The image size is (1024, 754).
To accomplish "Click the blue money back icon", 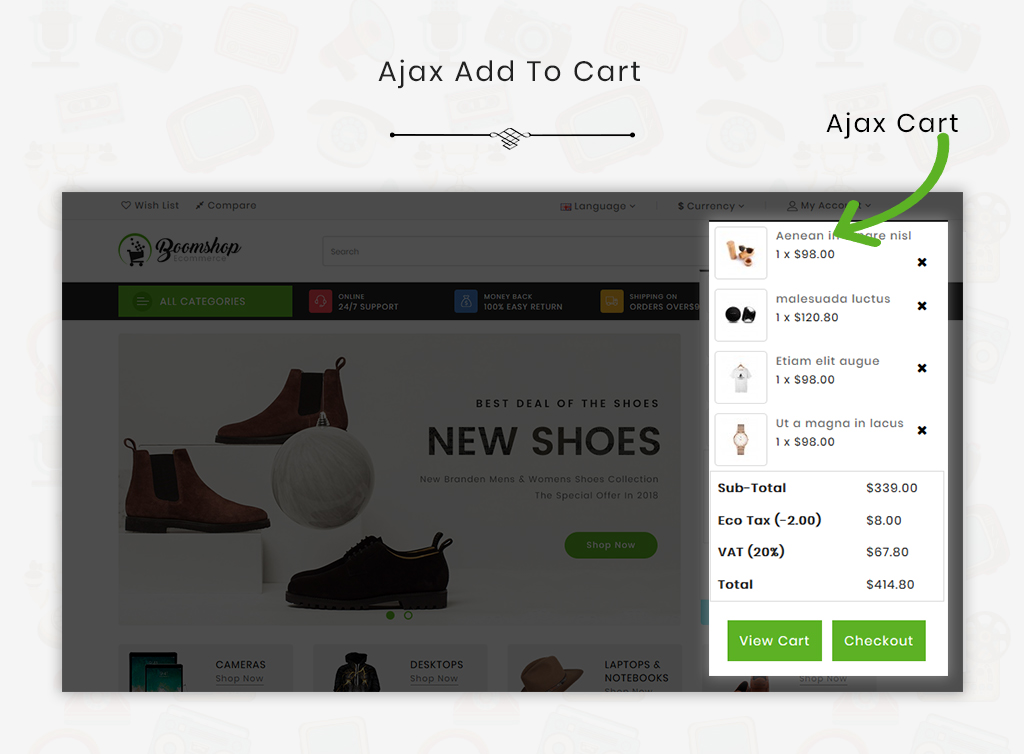I will tap(466, 302).
